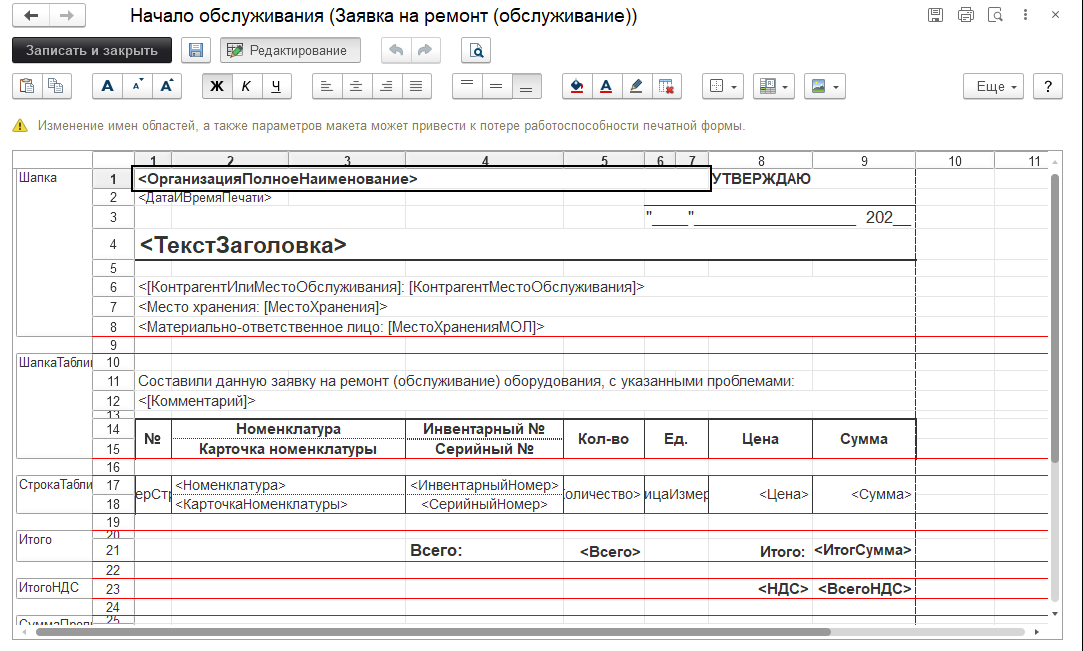Viewport: 1083px width, 651px height.
Task: Apply italic formatting to the cell
Action: (x=246, y=86)
